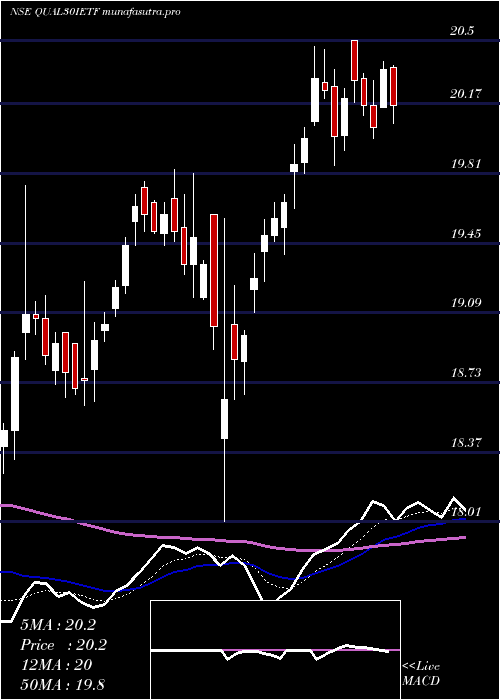Click the 19.09 price axis label

(465, 303)
